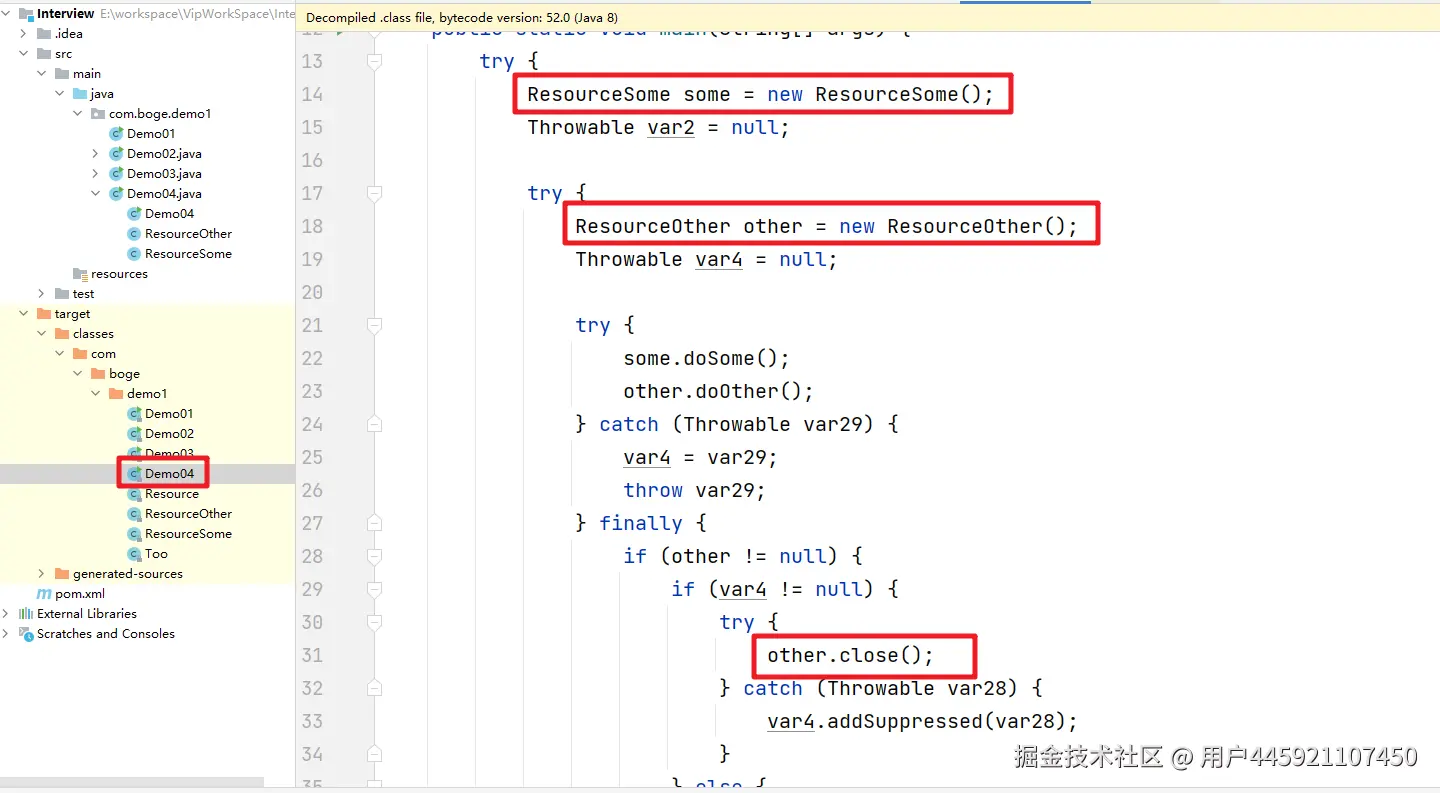The image size is (1440, 793).
Task: Place cursor on 'some.doSome();' line
Action: coord(706,358)
